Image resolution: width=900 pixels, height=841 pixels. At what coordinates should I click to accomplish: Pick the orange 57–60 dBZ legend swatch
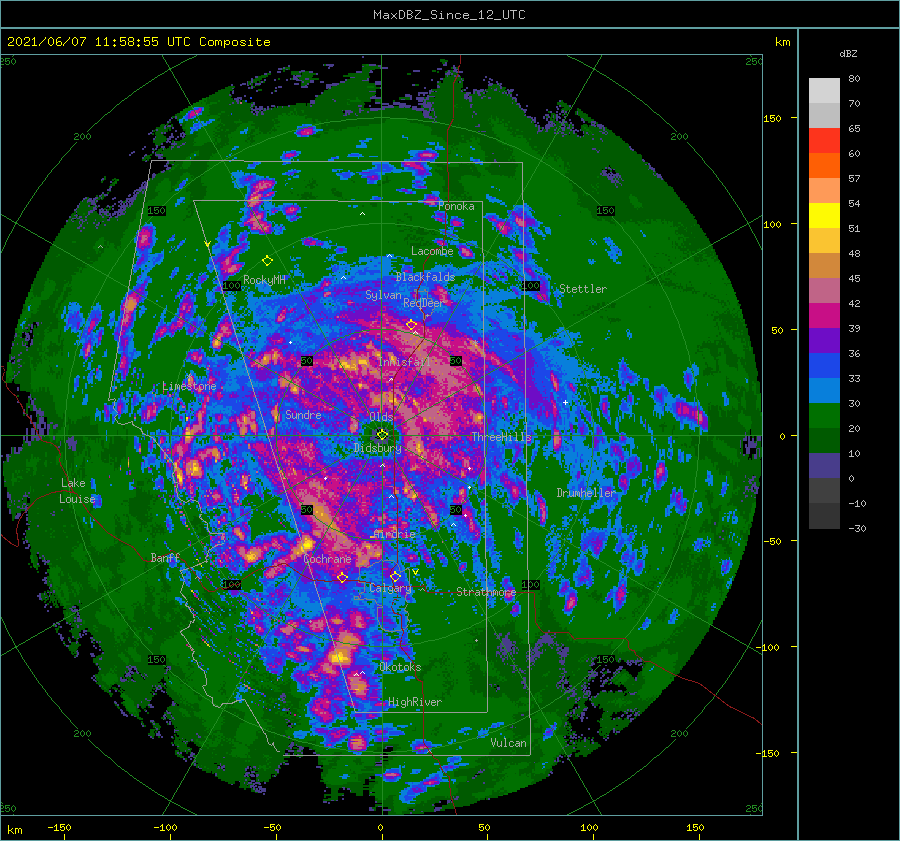click(824, 166)
